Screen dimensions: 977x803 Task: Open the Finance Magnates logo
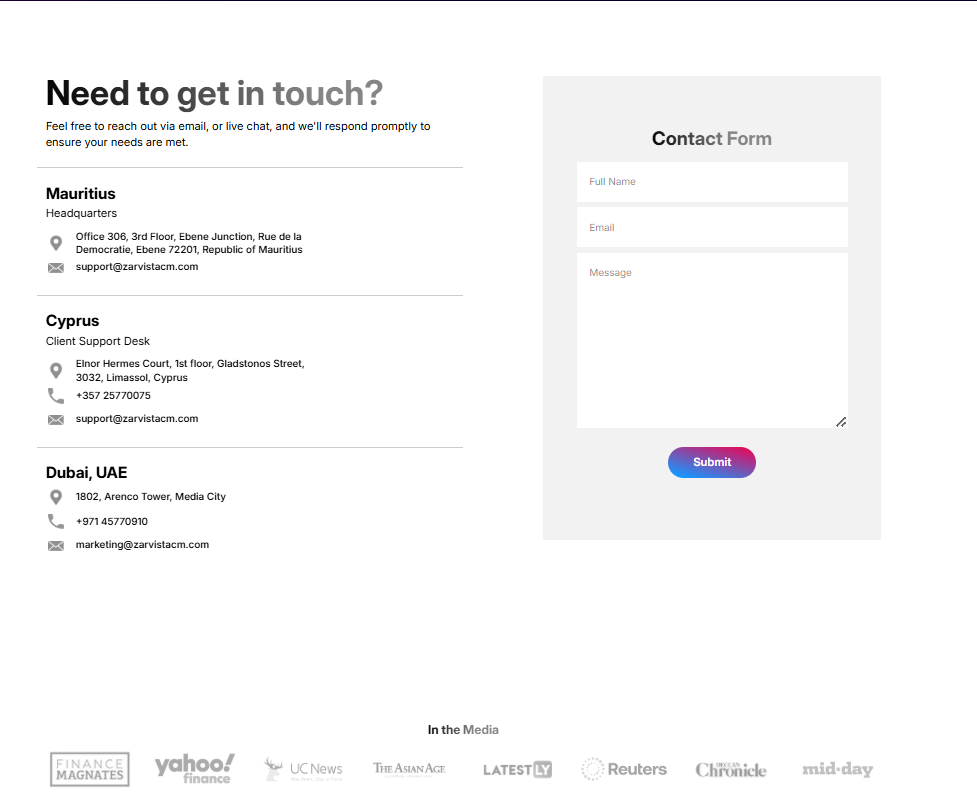click(x=90, y=769)
